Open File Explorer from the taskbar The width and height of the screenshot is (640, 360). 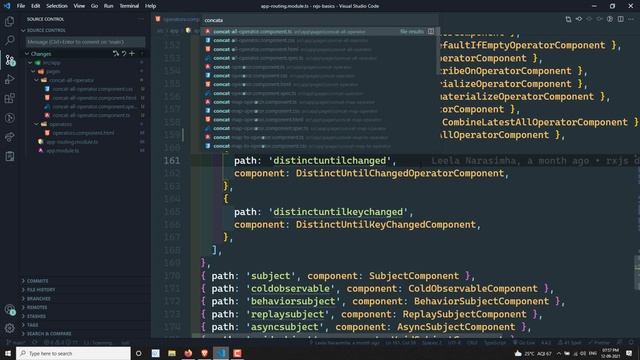pos(172,353)
